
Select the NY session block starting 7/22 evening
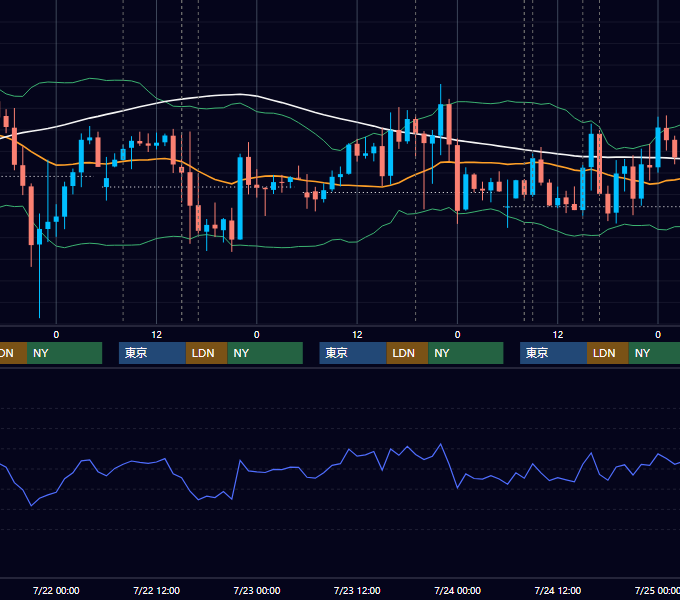click(265, 353)
